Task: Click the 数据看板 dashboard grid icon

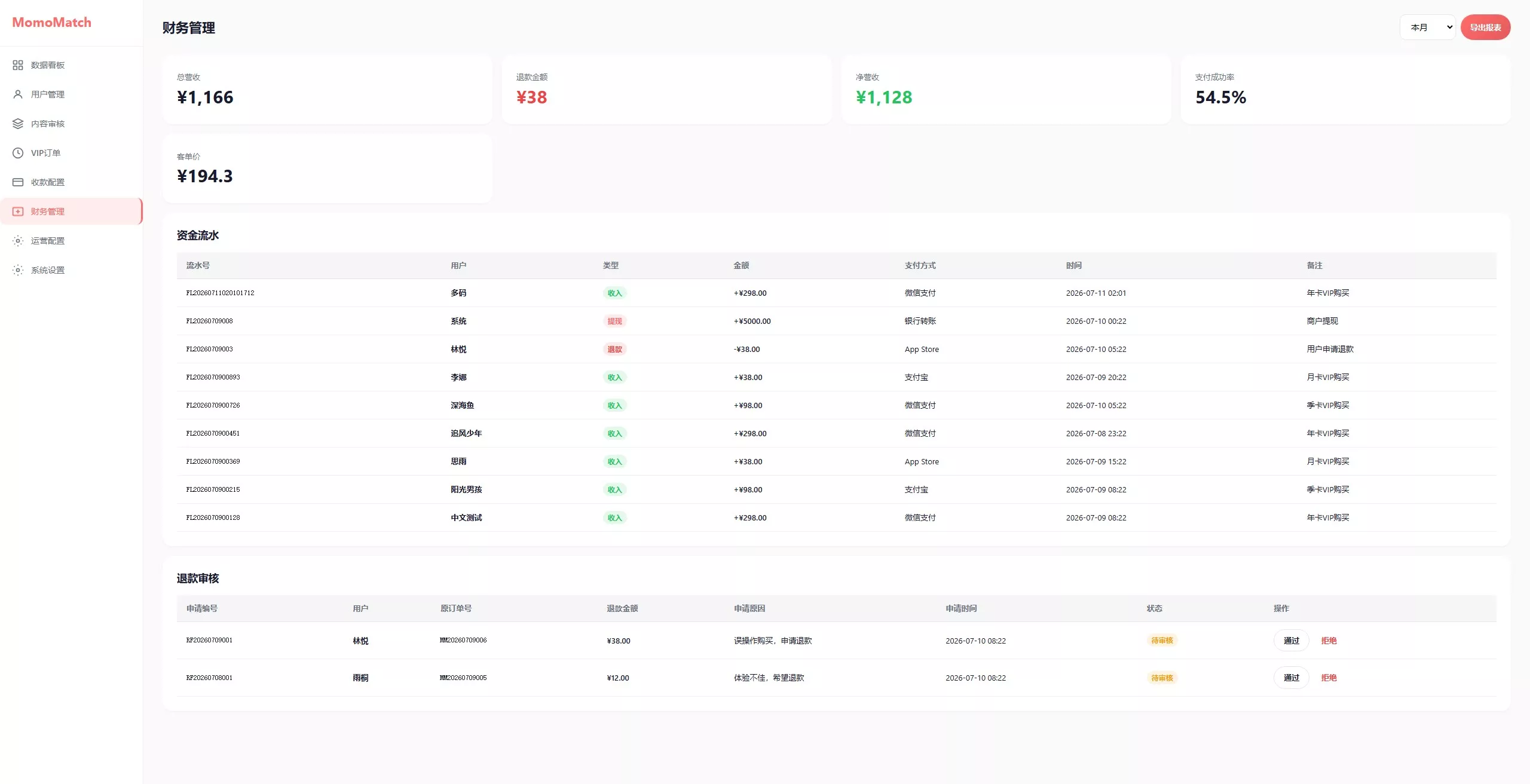Action: click(x=18, y=65)
